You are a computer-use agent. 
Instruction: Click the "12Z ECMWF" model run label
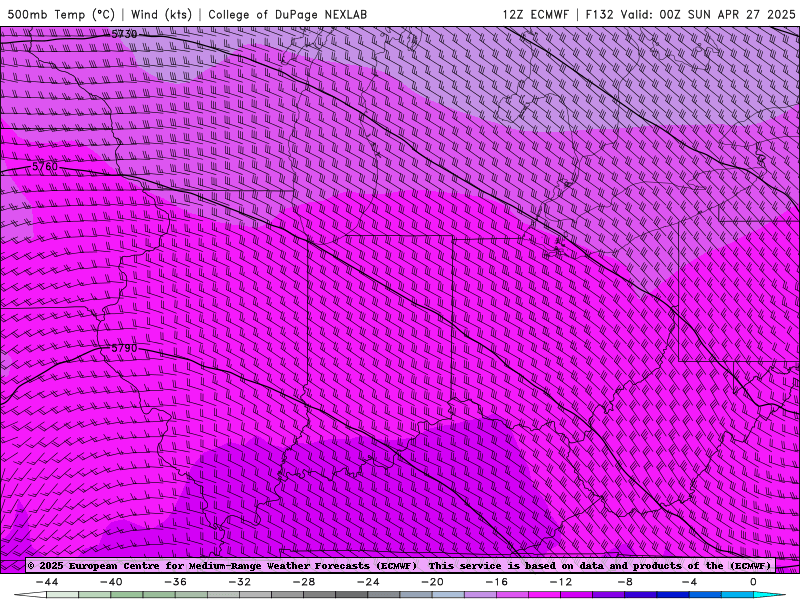point(536,14)
